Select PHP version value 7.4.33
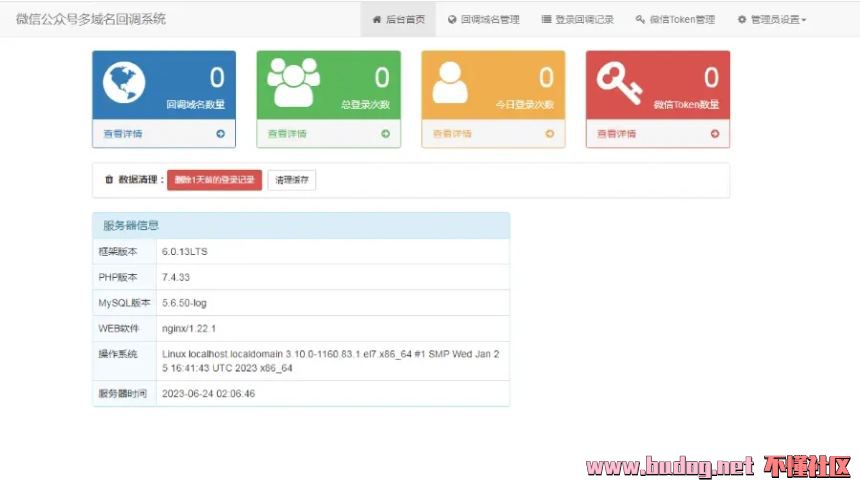 point(176,277)
